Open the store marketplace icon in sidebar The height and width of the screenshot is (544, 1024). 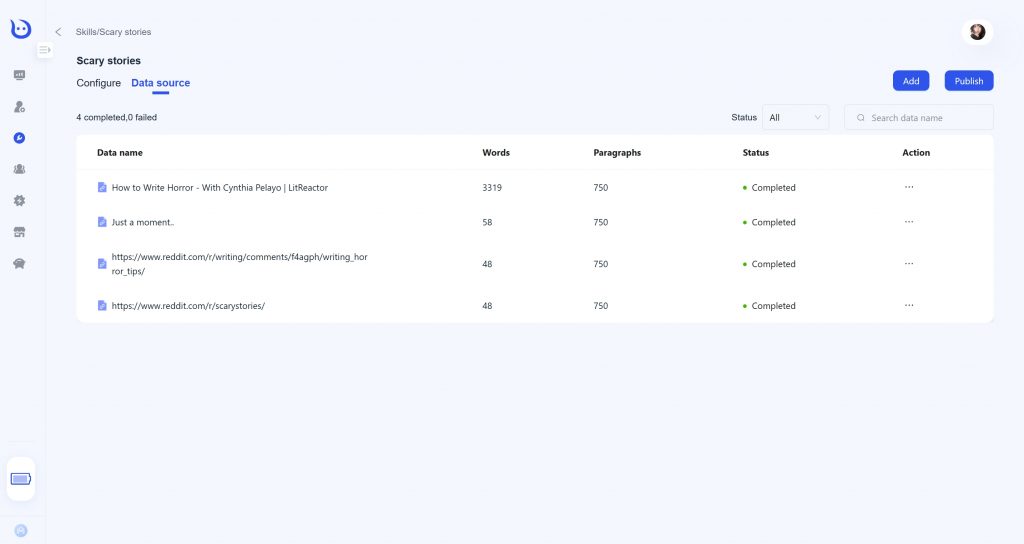pos(20,232)
